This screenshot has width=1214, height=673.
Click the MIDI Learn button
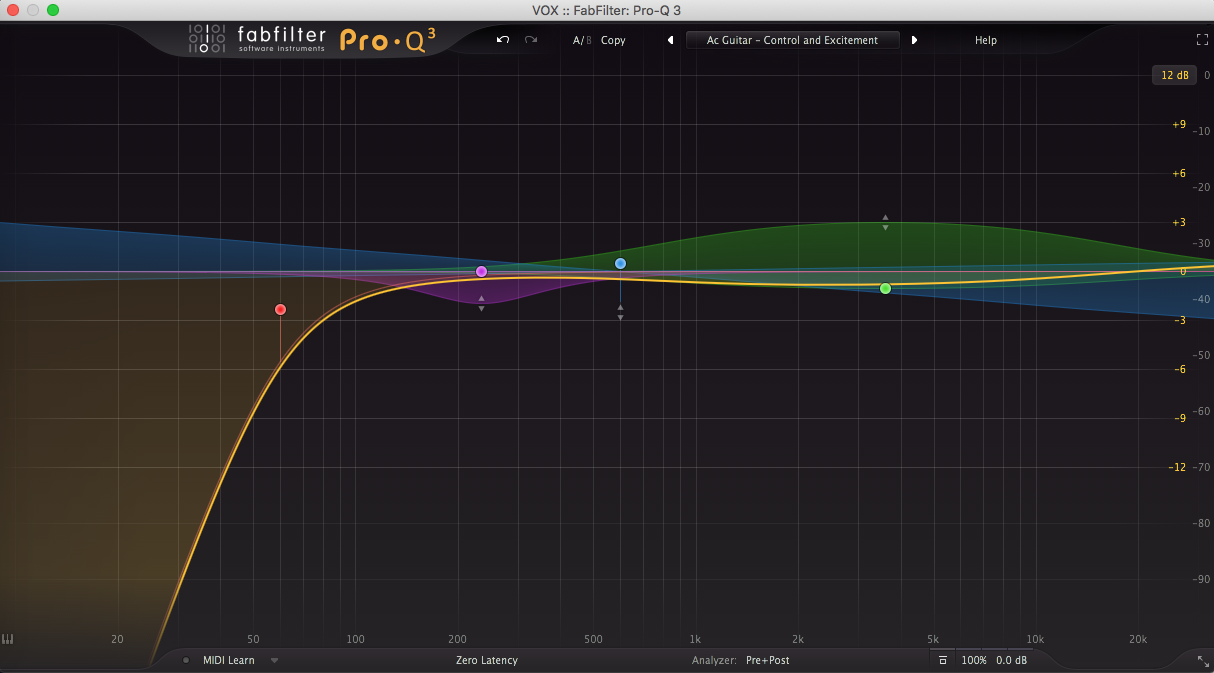229,660
